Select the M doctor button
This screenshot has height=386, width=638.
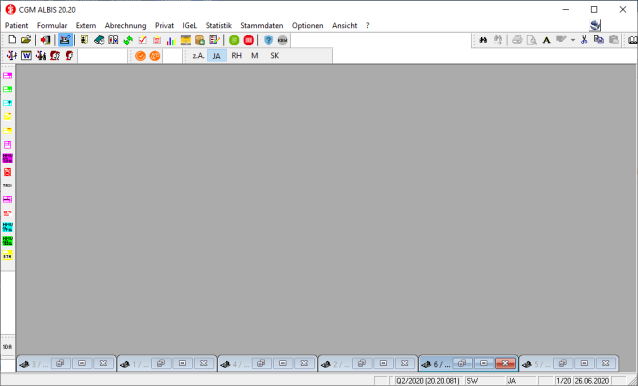click(x=255, y=56)
